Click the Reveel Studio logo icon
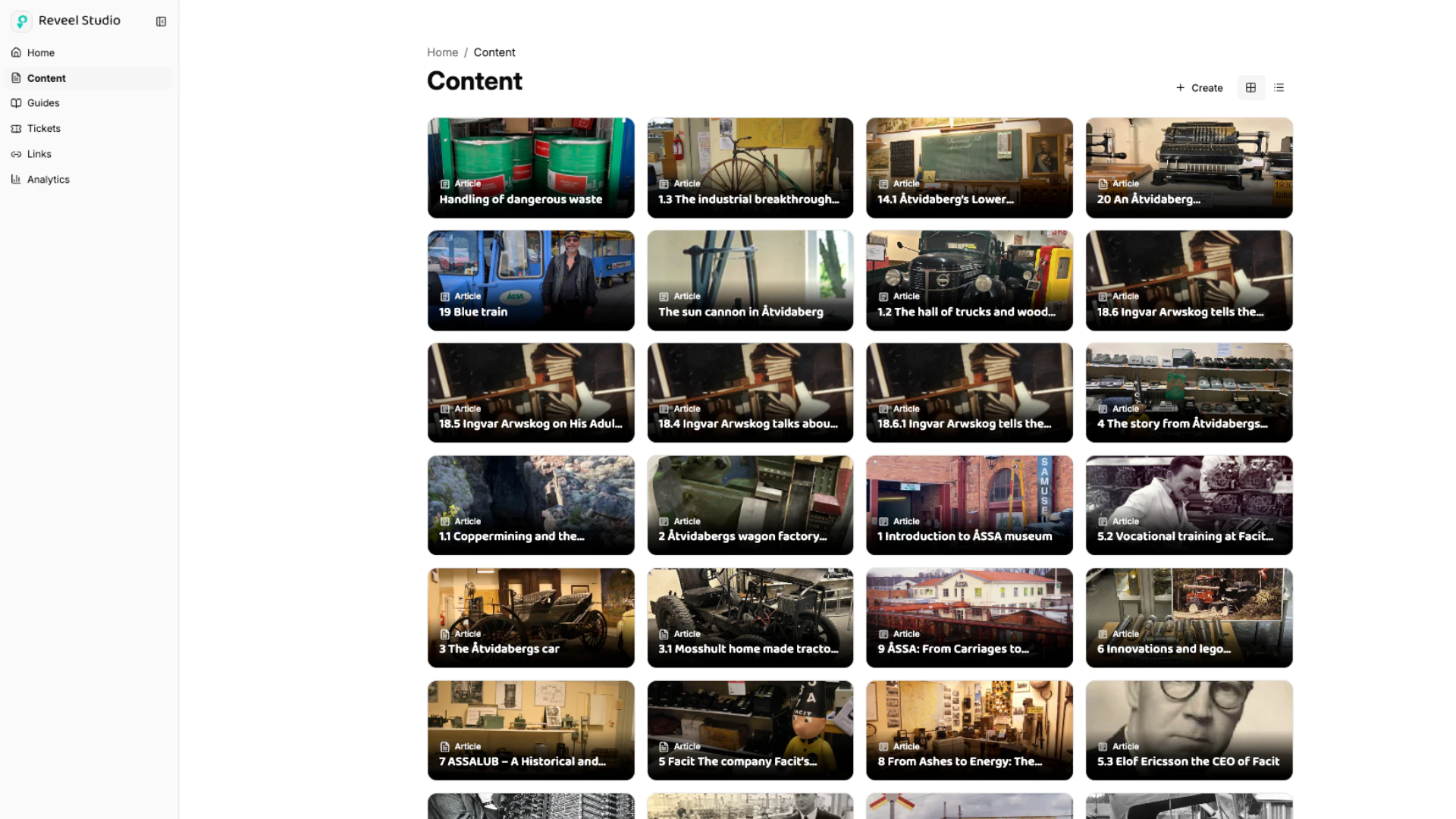 tap(22, 21)
